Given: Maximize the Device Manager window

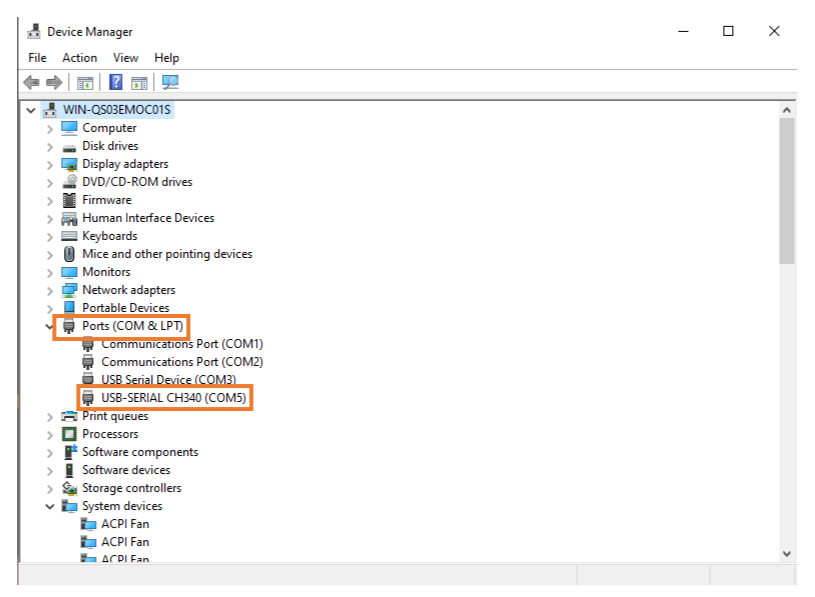Looking at the screenshot, I should [x=728, y=31].
